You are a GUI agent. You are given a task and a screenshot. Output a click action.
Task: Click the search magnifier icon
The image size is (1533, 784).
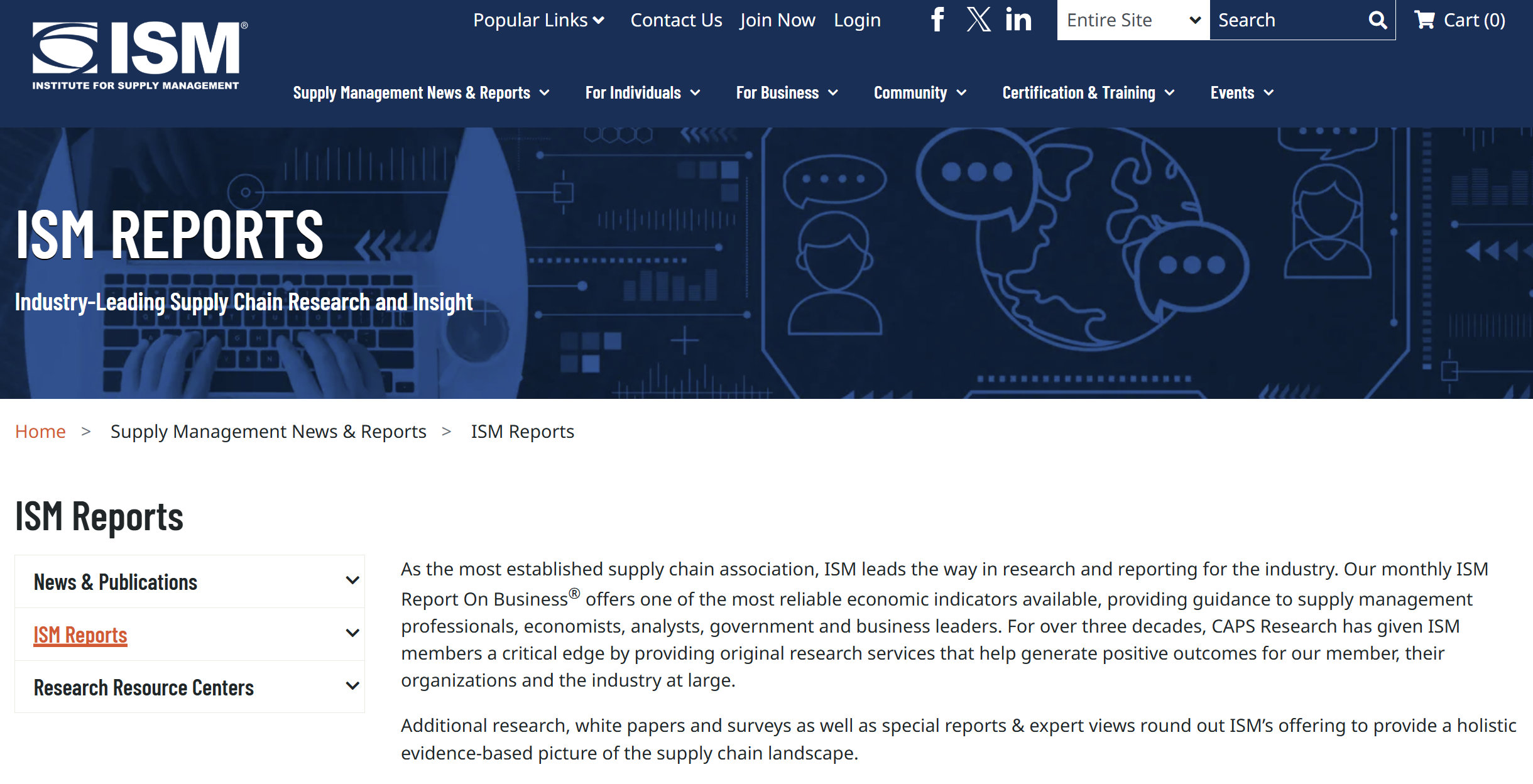tap(1377, 20)
